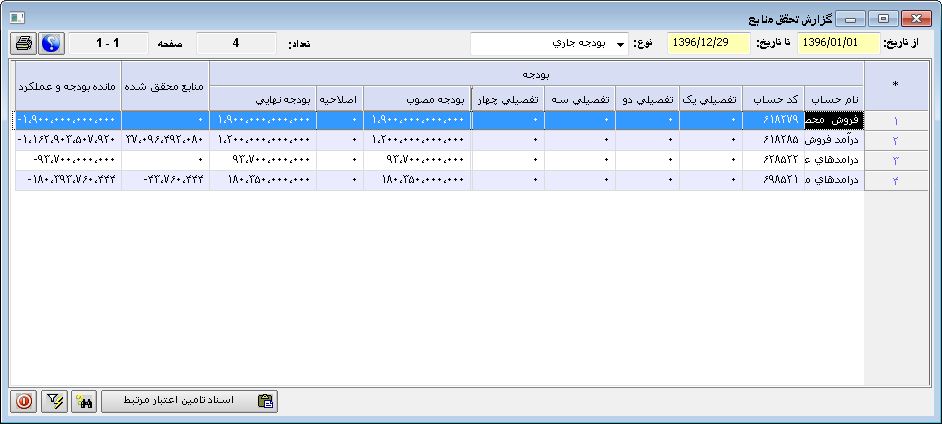
Task: Click the صفحه field showing 1 - 1
Action: click(108, 44)
